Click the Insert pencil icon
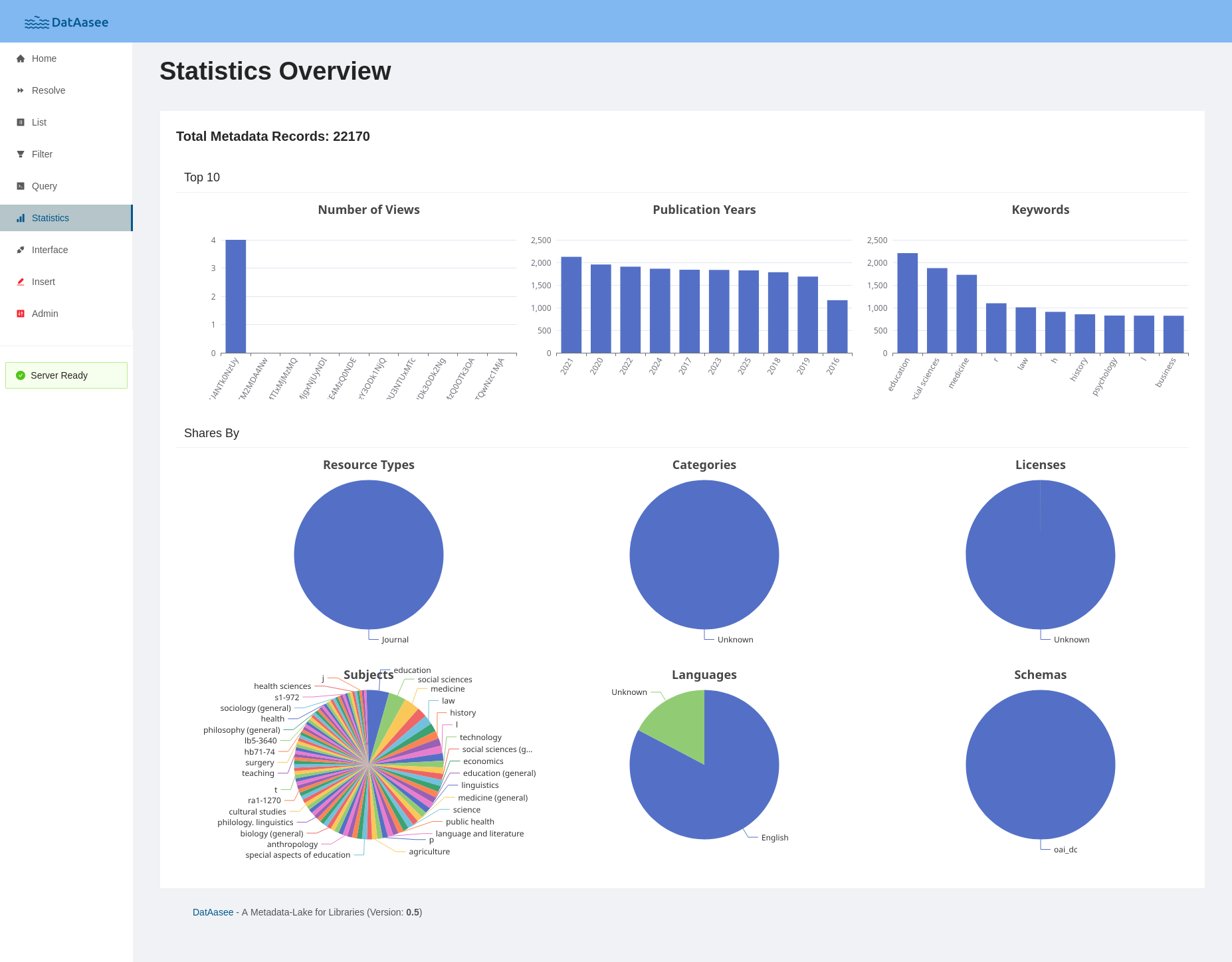The width and height of the screenshot is (1232, 962). 20,282
